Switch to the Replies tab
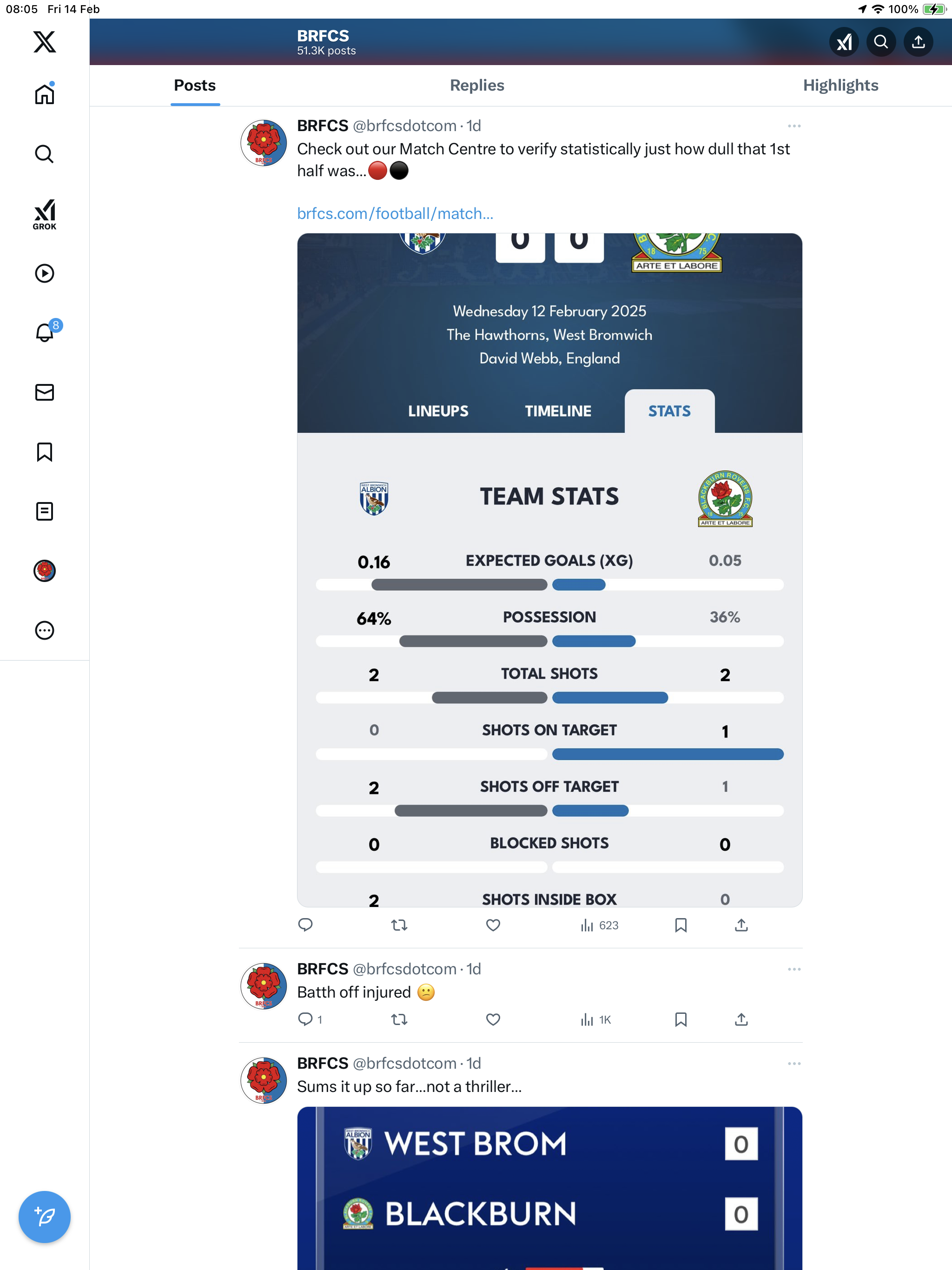 [477, 85]
